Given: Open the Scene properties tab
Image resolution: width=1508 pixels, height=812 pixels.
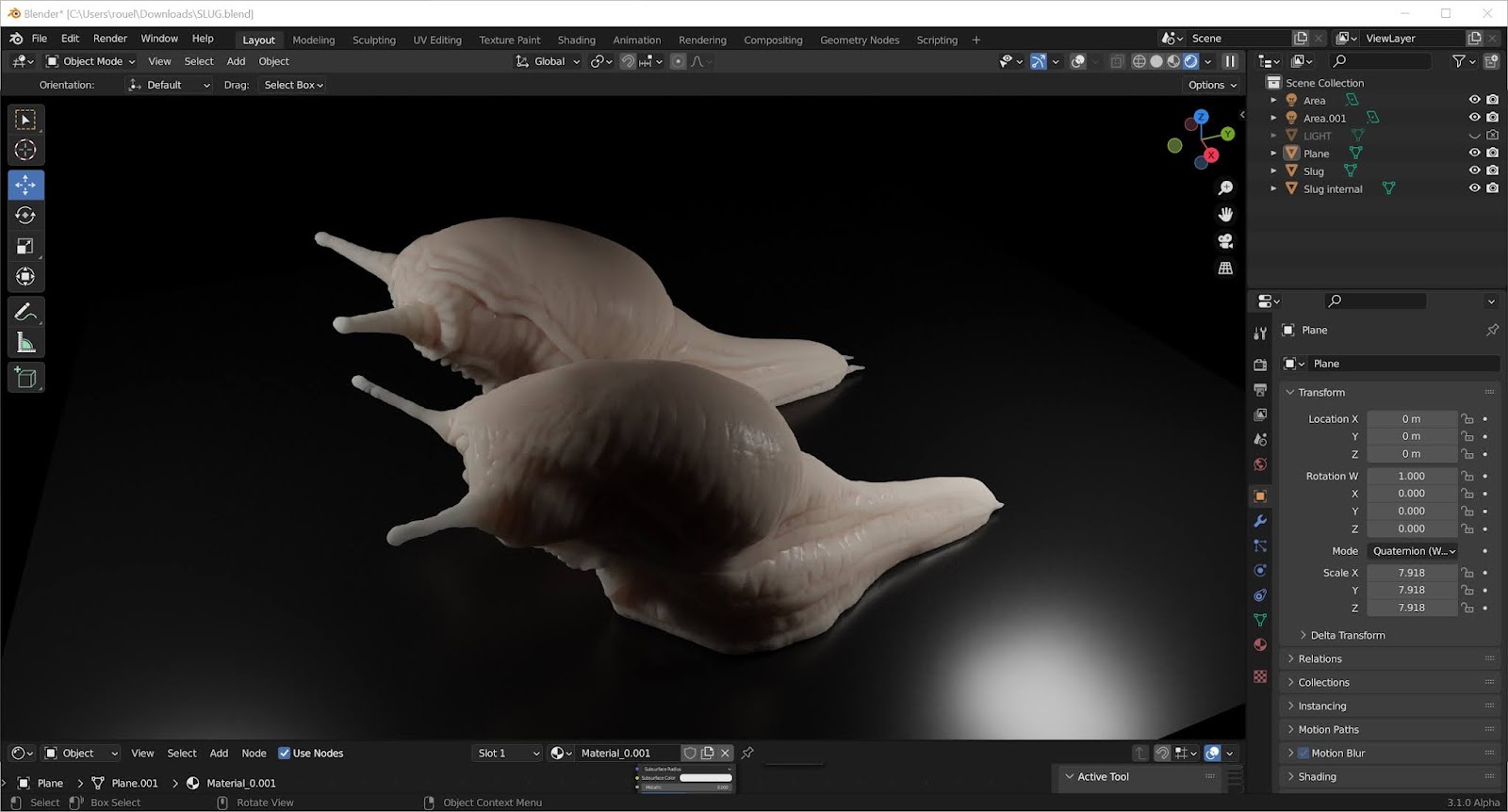Looking at the screenshot, I should [1260, 439].
